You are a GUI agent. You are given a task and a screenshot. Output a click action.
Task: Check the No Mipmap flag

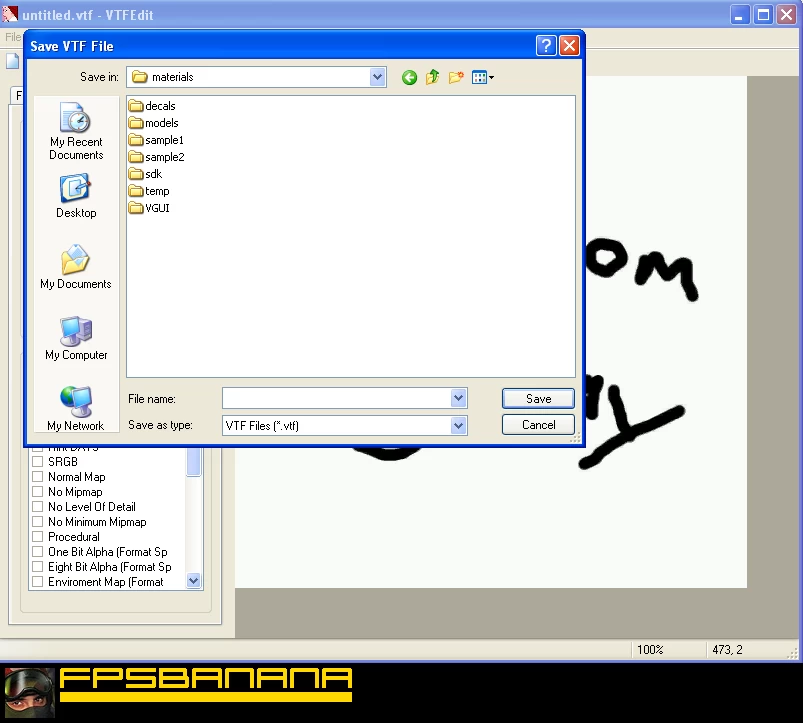click(x=38, y=492)
